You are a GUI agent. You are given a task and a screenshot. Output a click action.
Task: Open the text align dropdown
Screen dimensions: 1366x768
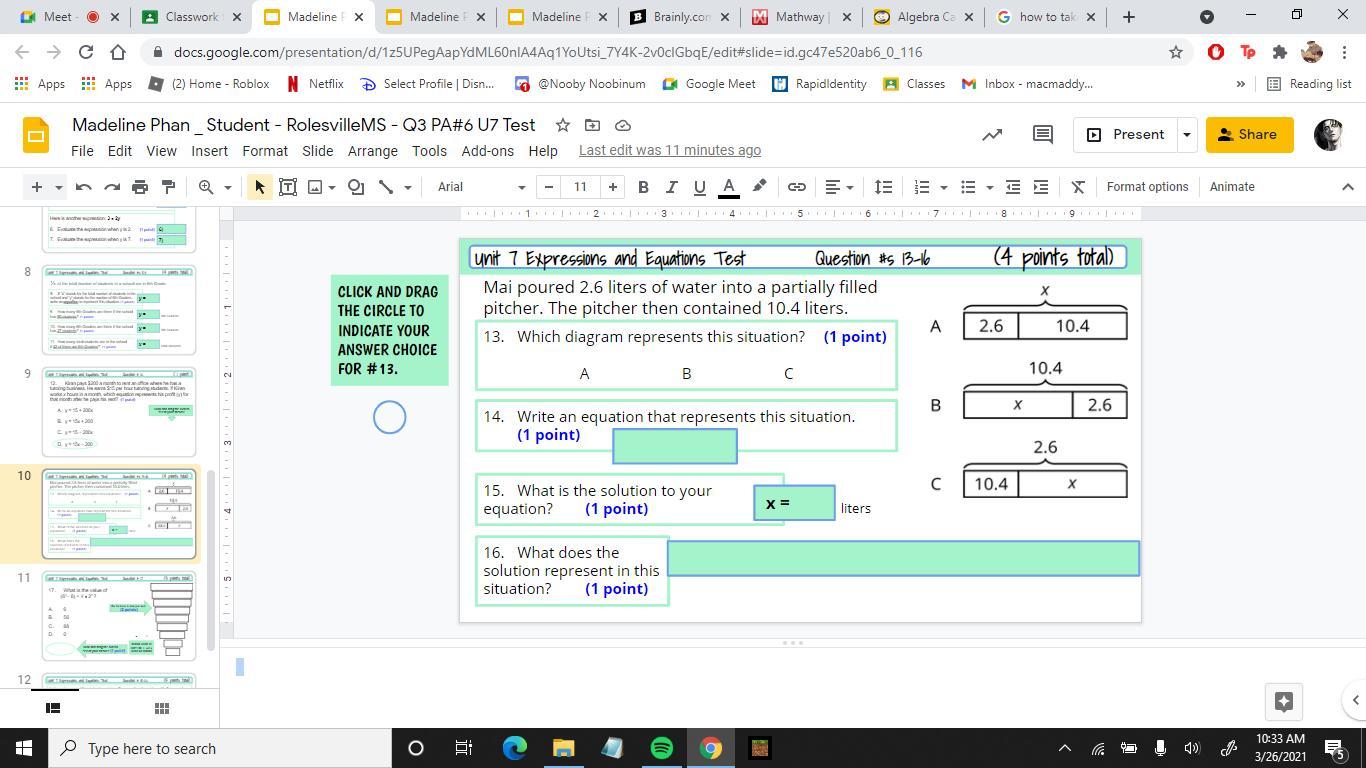838,187
